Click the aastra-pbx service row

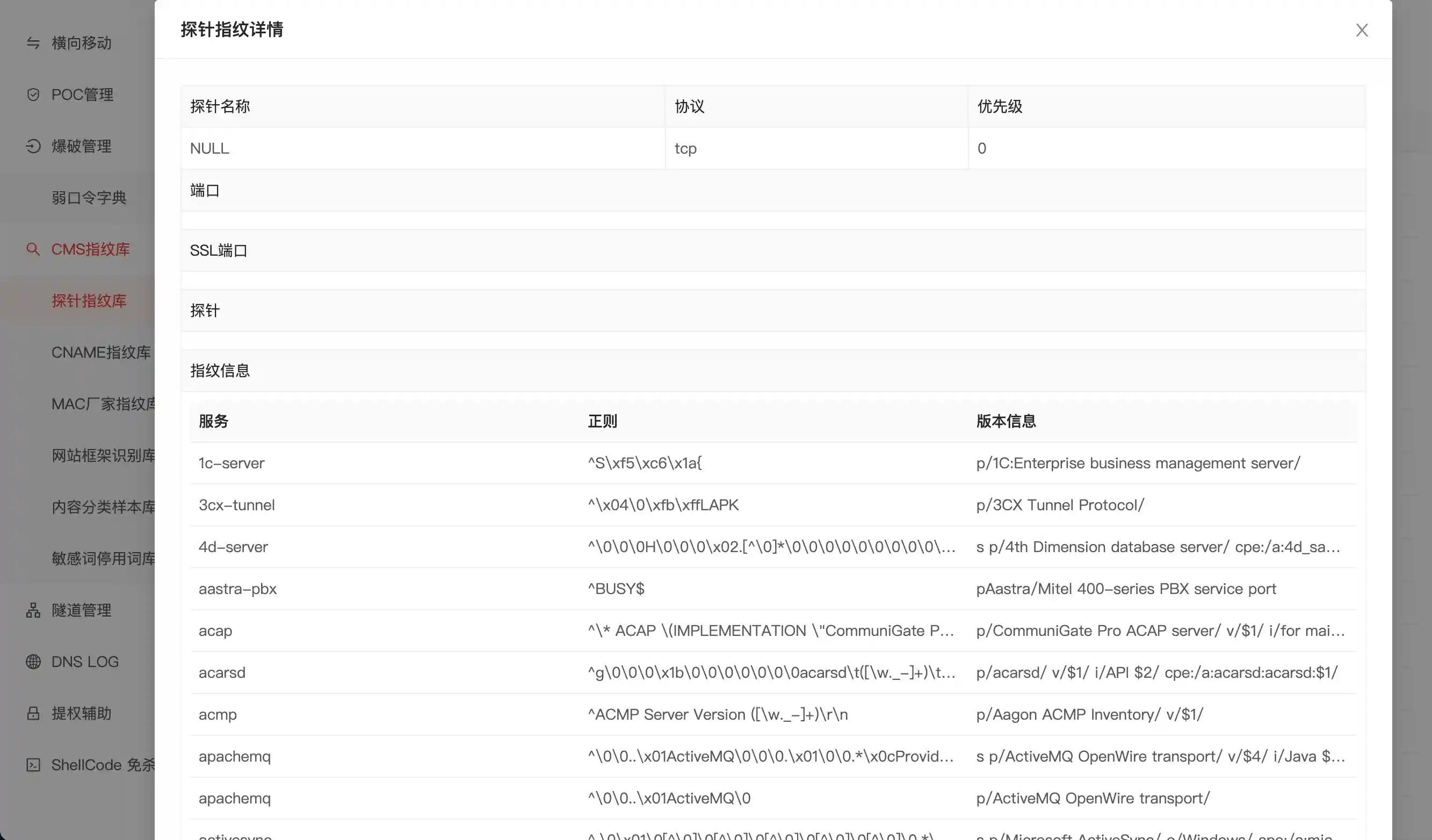point(237,589)
